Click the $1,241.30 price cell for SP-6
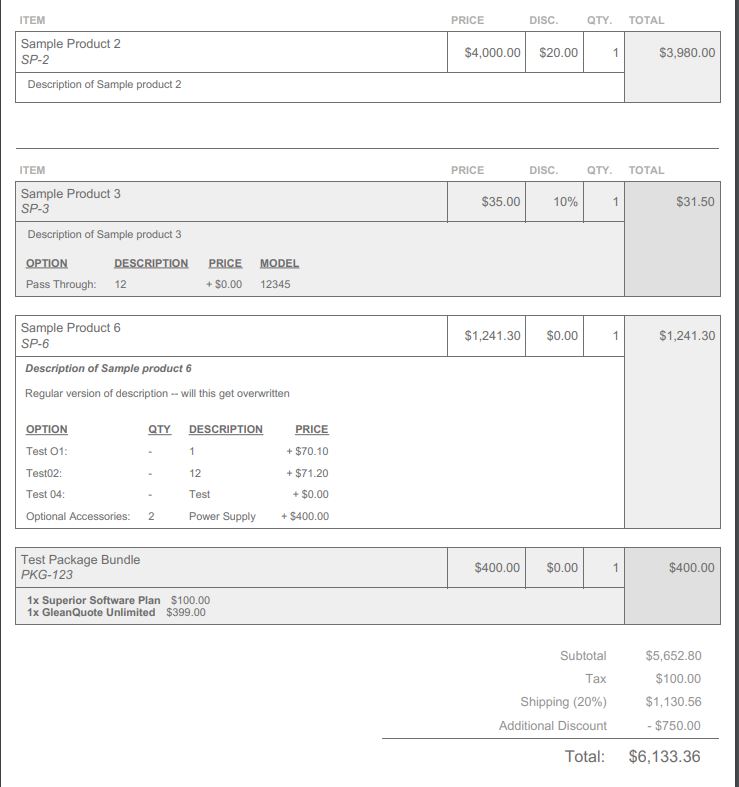 point(493,336)
